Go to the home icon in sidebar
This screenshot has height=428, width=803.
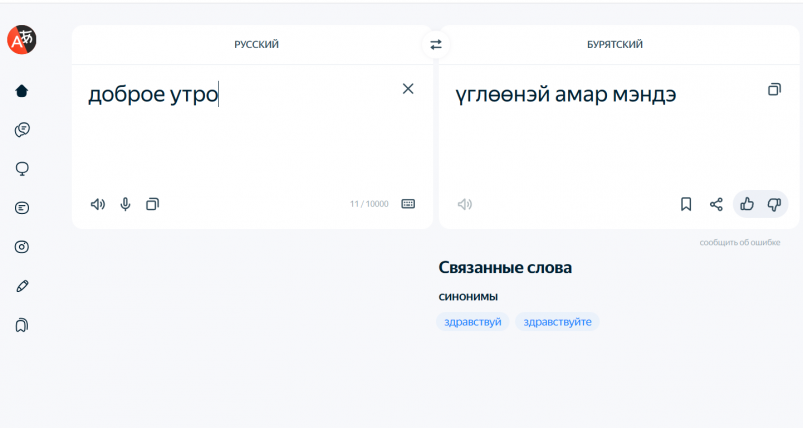22,91
